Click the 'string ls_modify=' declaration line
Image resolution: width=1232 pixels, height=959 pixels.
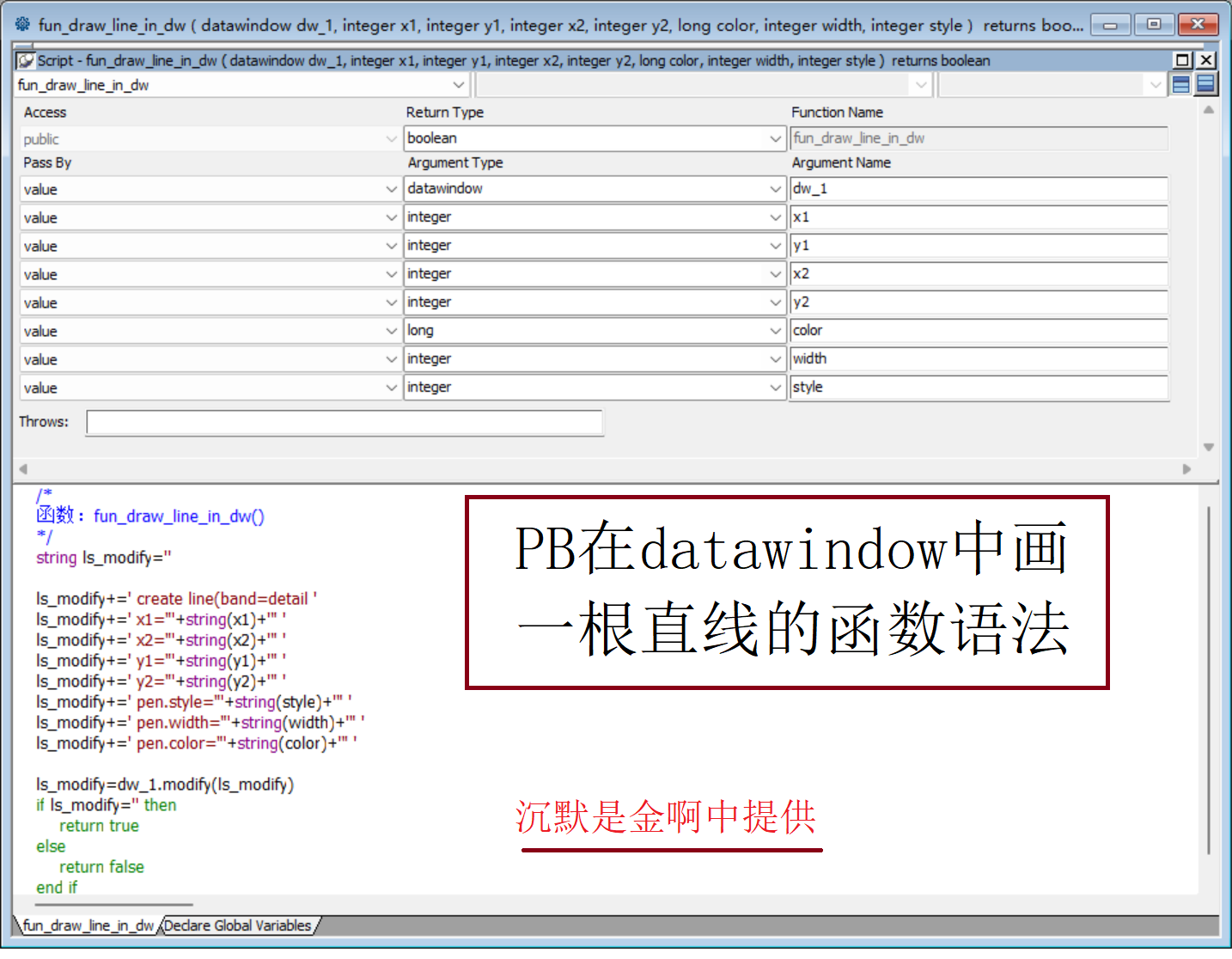coord(103,558)
